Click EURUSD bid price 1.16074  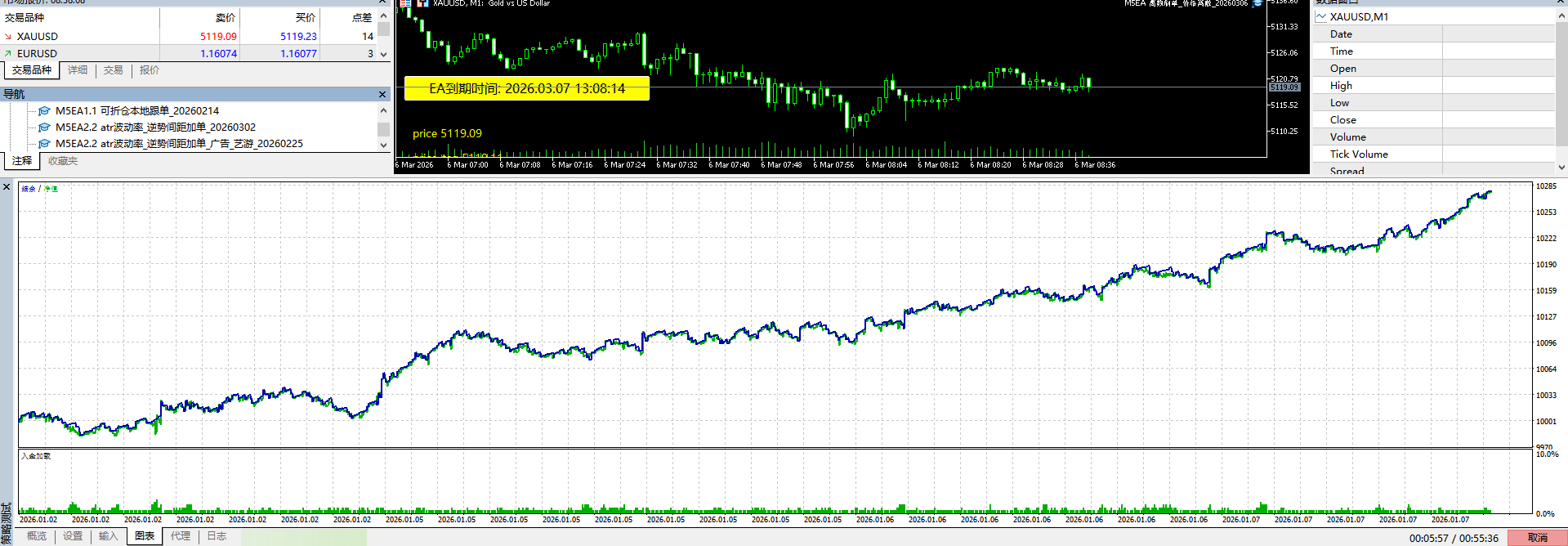218,54
